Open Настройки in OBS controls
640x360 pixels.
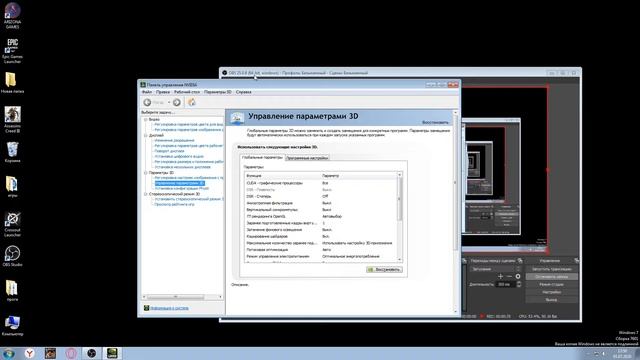coord(551,292)
